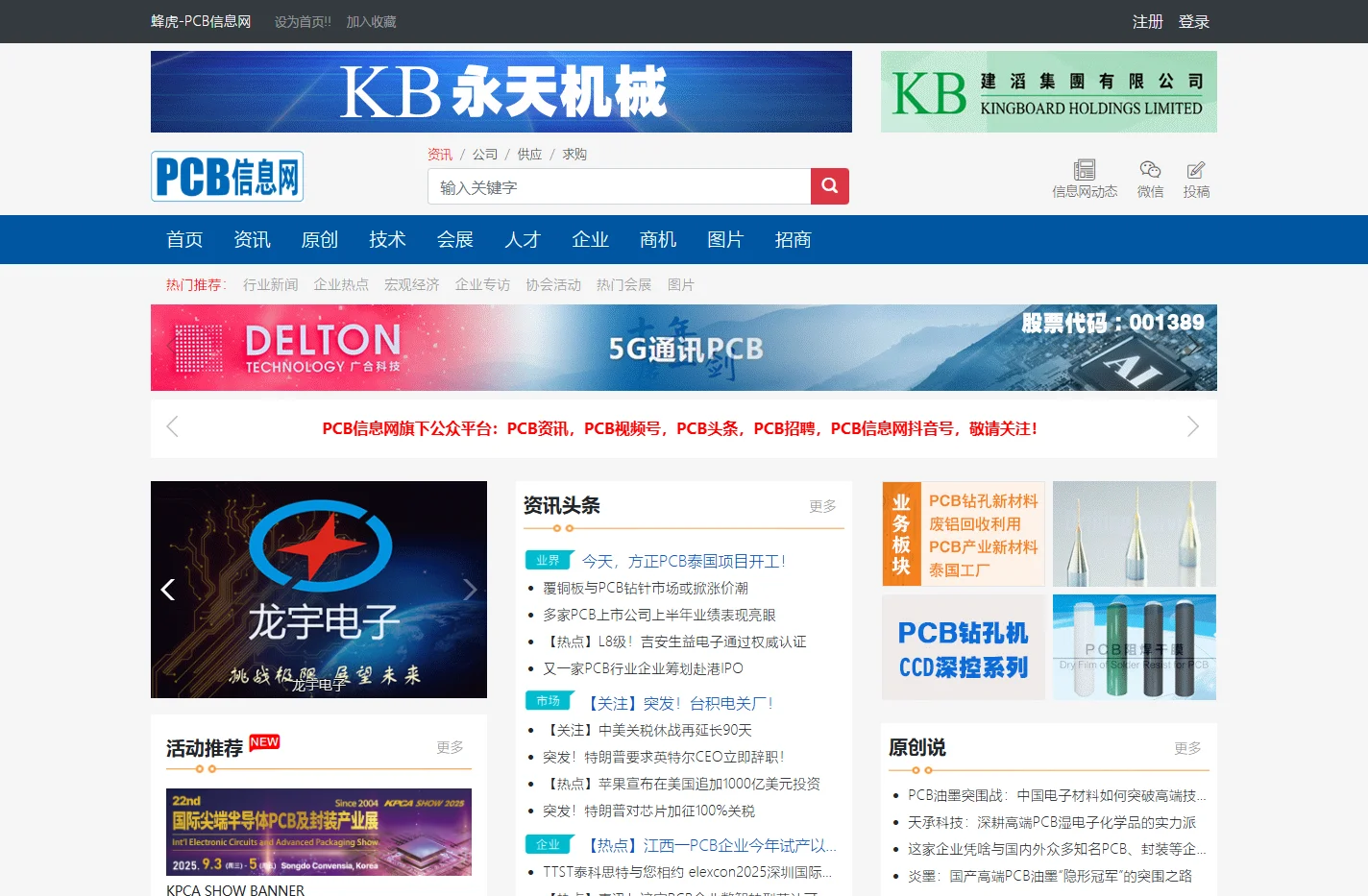Open 商机 in main navigation

[658, 239]
